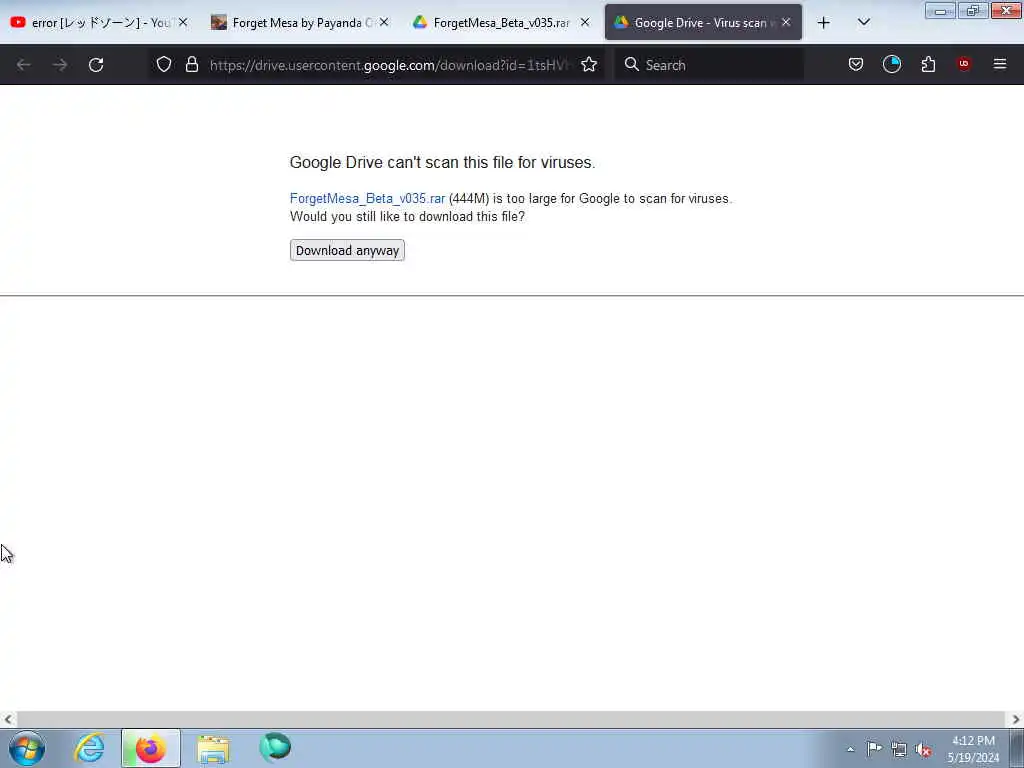Open the uBlock Origin extension
Viewport: 1024px width, 768px height.
pyautogui.click(x=964, y=65)
